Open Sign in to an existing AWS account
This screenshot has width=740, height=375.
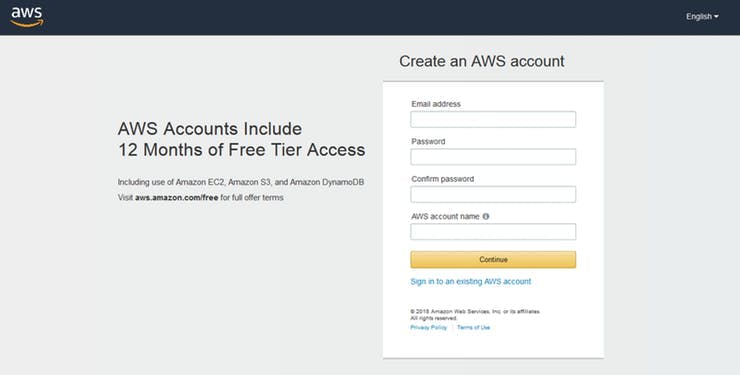(471, 281)
